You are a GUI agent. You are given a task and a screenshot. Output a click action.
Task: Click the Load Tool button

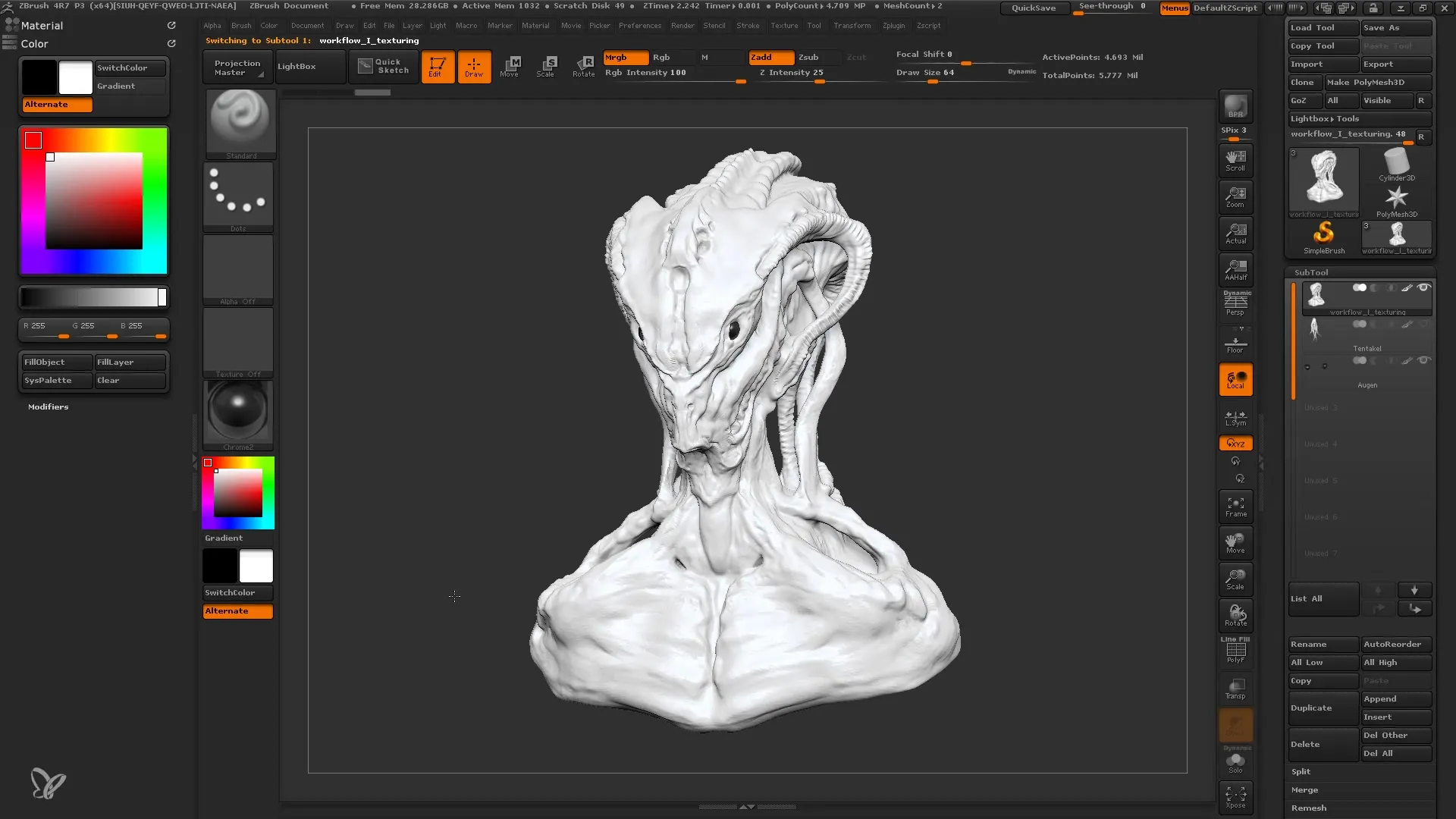pos(1324,28)
